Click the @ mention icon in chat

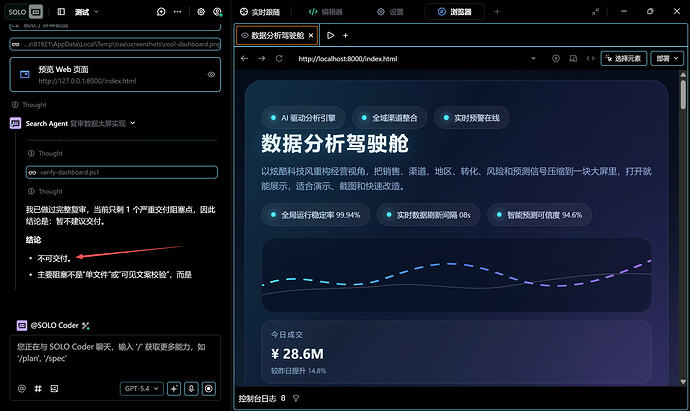click(22, 388)
